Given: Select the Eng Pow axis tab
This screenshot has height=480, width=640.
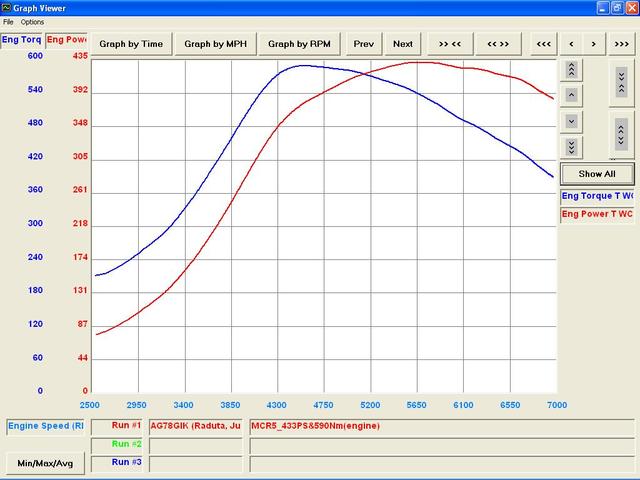Looking at the screenshot, I should click(x=66, y=40).
